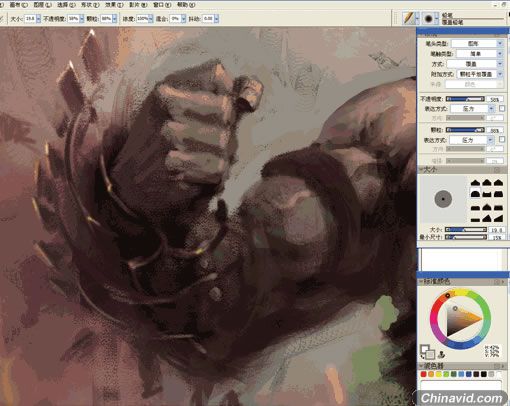Screen dimensions: 510x406
Task: Close the Mixer (调色器) panel box icon
Action: coord(497,366)
